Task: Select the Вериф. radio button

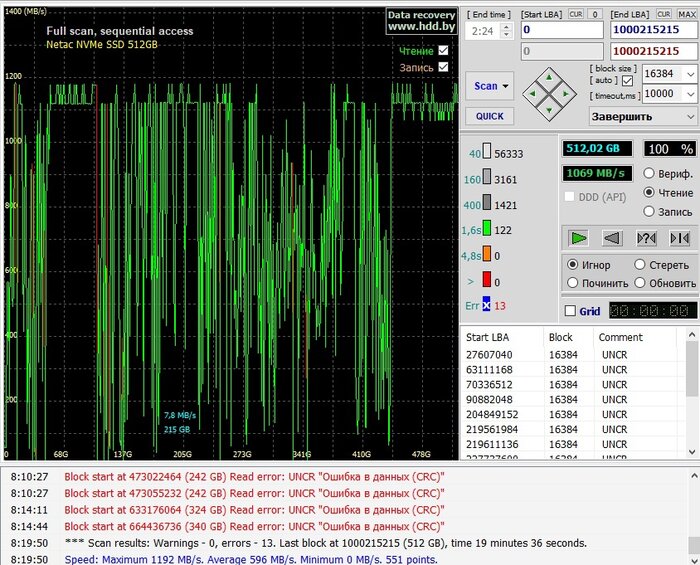Action: pos(649,173)
